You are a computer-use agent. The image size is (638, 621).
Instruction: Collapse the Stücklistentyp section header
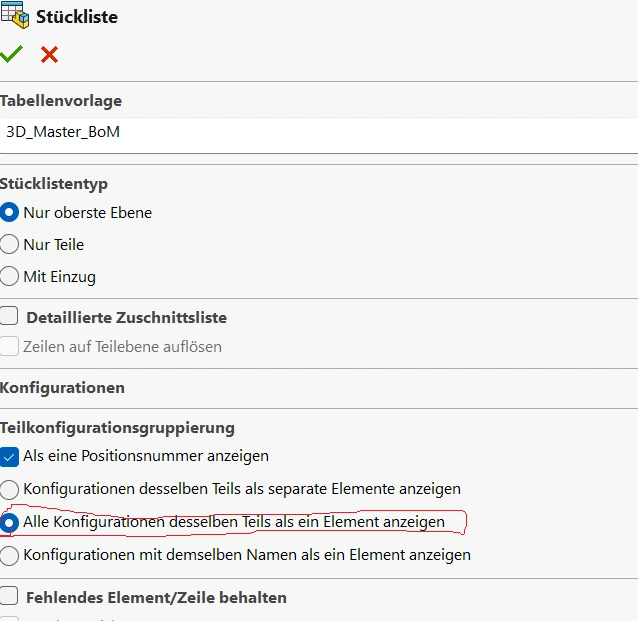coord(54,184)
